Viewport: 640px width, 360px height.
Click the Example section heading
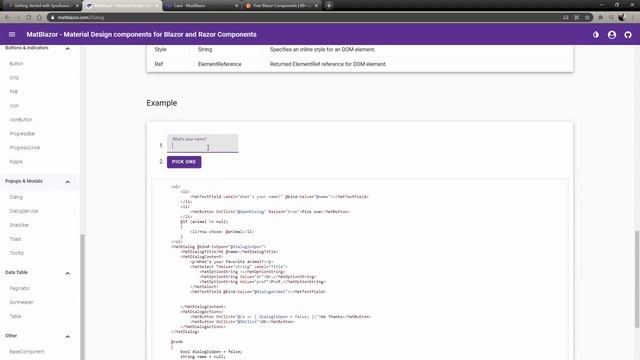162,103
